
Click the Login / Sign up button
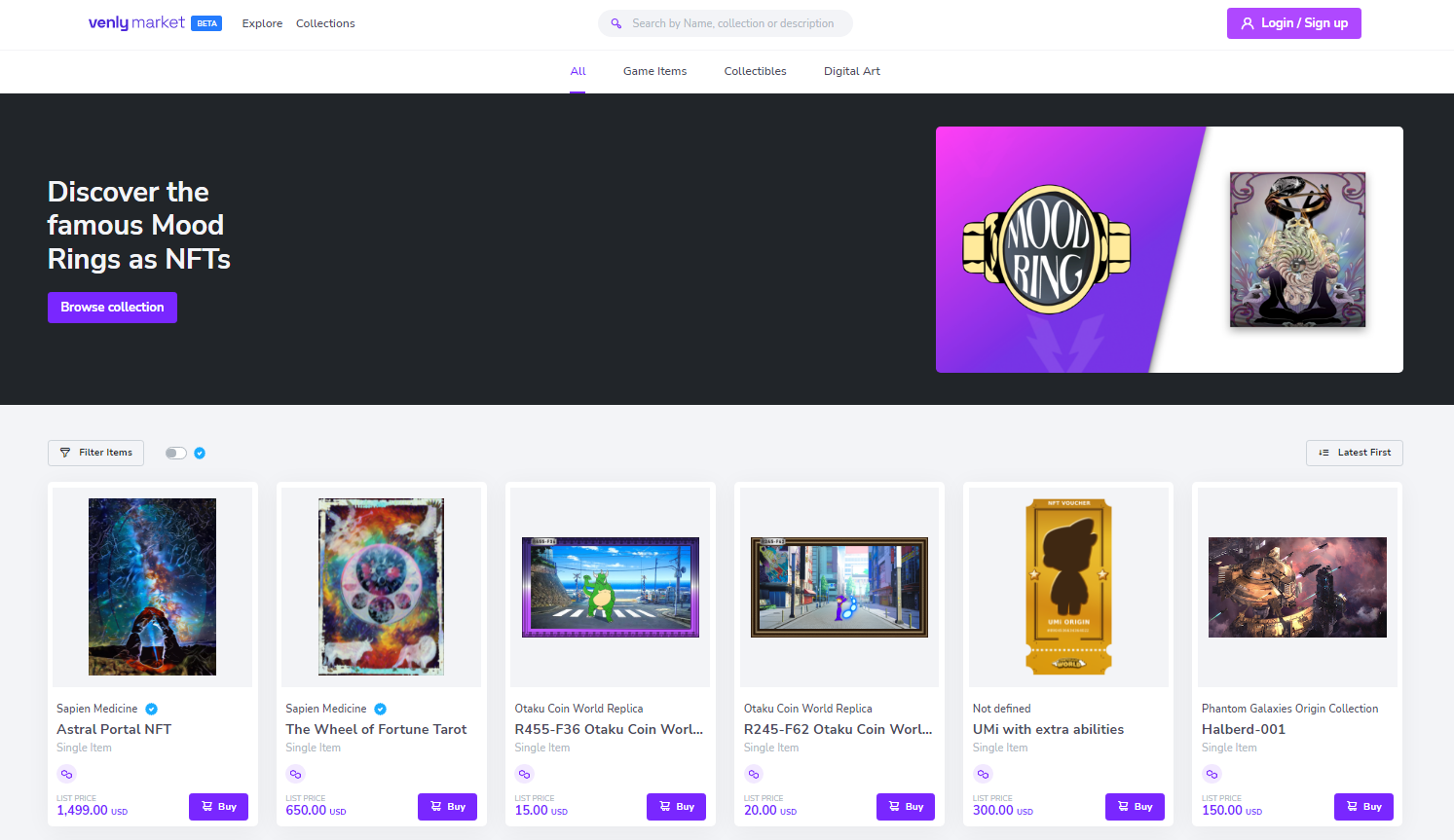coord(1293,23)
